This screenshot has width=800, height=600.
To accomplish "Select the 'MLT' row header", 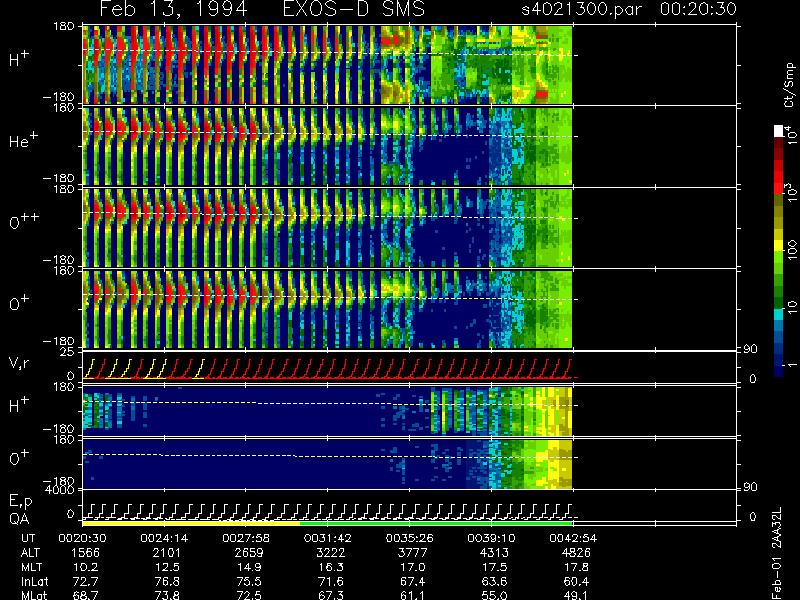I will [x=31, y=567].
